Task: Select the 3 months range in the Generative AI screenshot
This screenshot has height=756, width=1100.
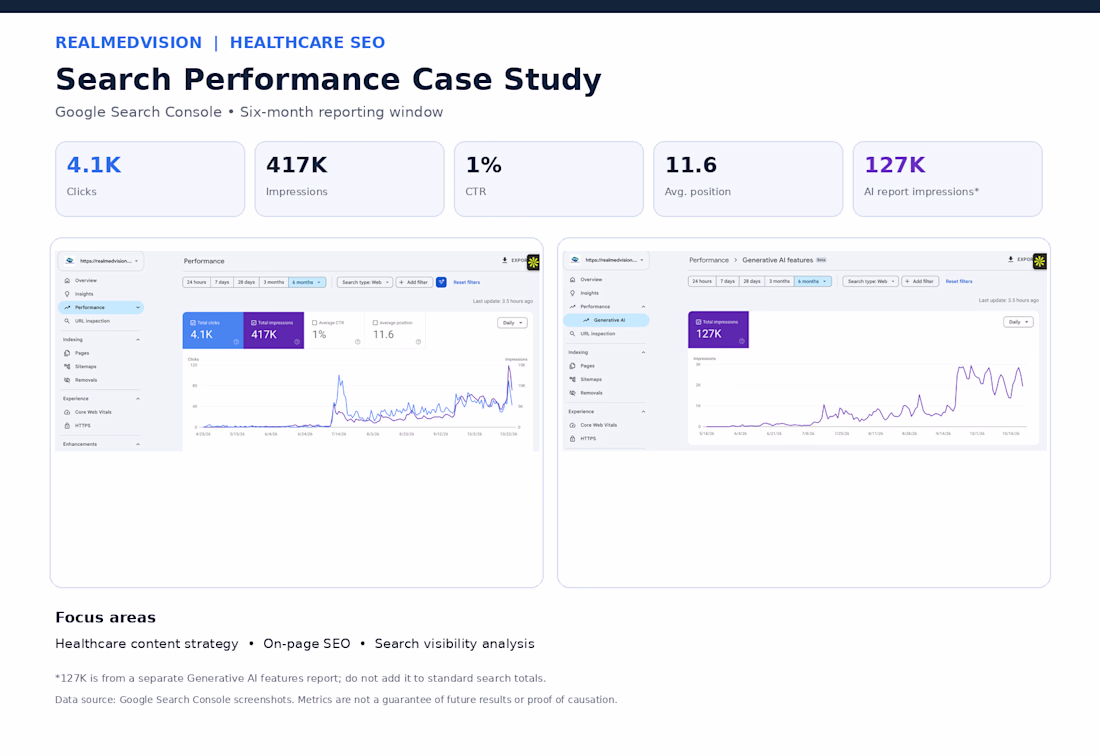Action: pyautogui.click(x=779, y=281)
